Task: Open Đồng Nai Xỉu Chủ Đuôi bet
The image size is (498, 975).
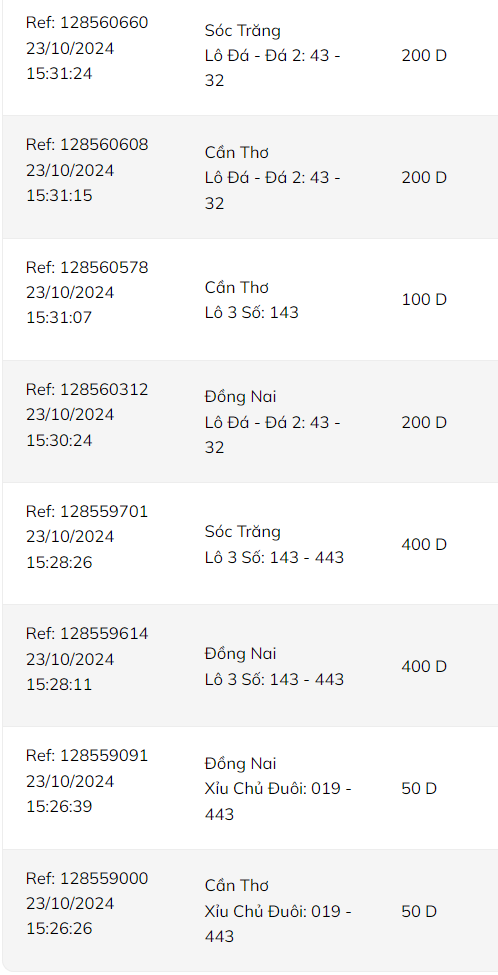Action: [278, 788]
